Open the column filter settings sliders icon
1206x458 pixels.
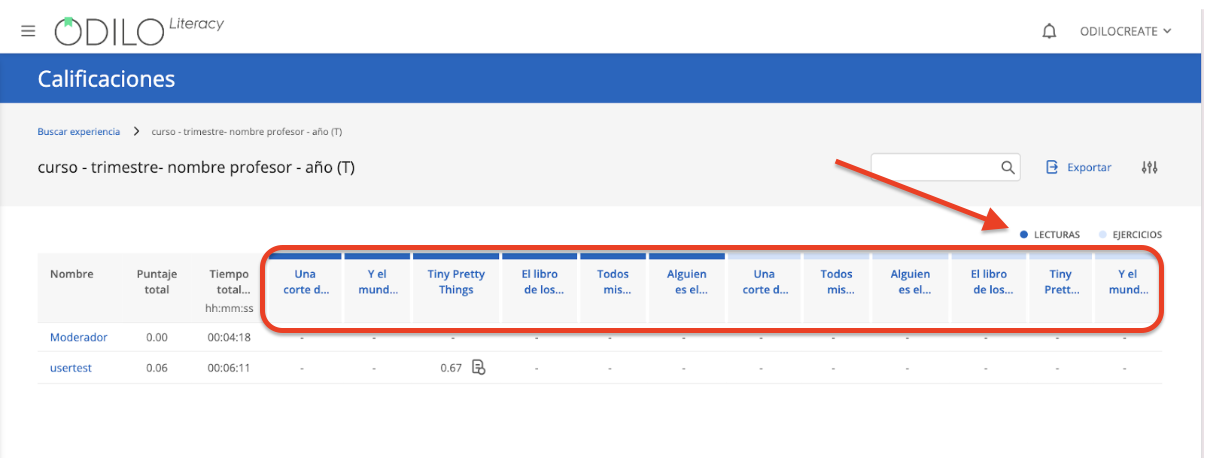(x=1149, y=167)
